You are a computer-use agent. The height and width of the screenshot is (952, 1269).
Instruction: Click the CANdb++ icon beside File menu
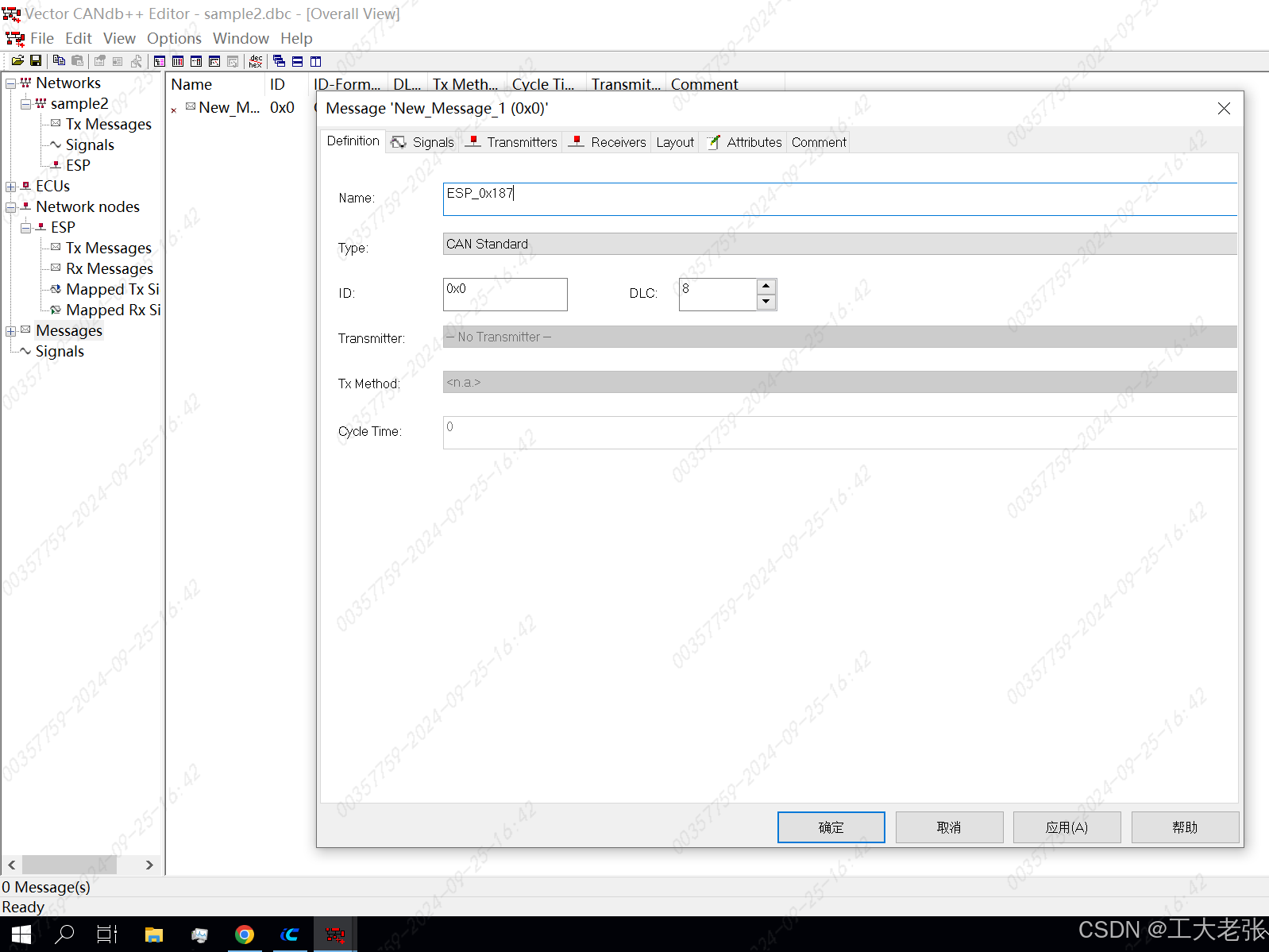(15, 38)
